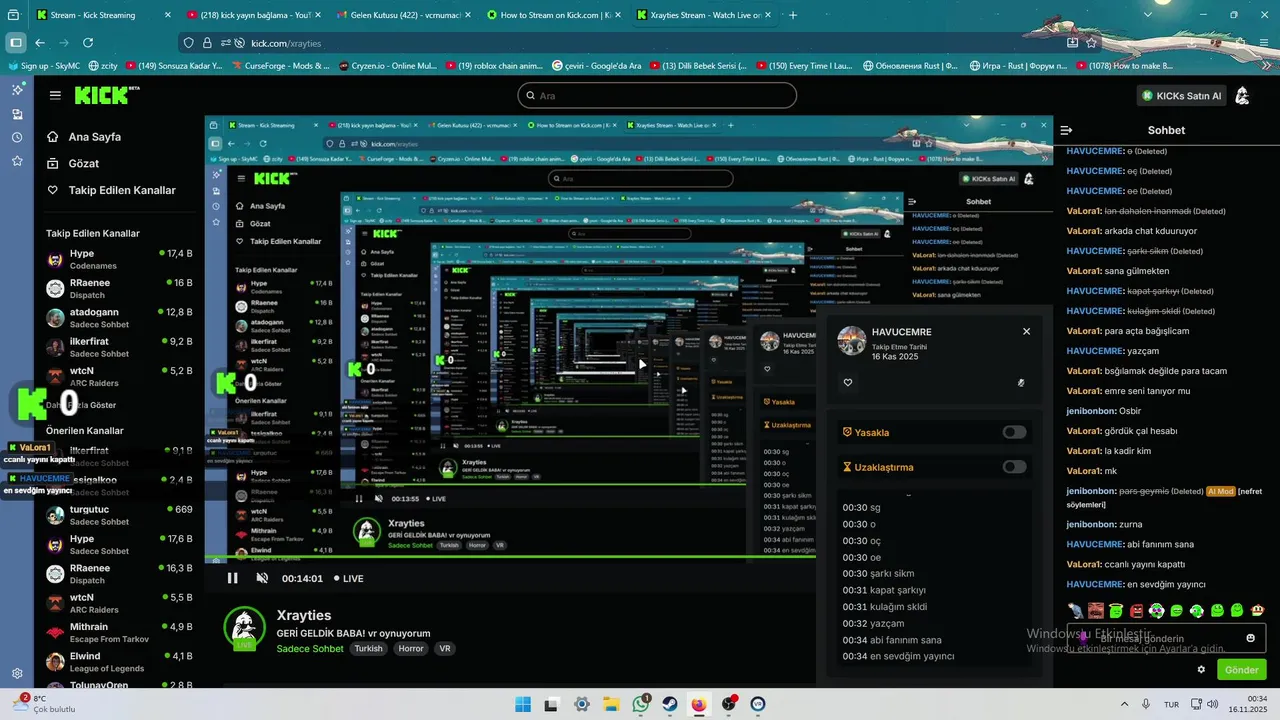Open a new browser tab
This screenshot has width=1280, height=720.
point(793,15)
